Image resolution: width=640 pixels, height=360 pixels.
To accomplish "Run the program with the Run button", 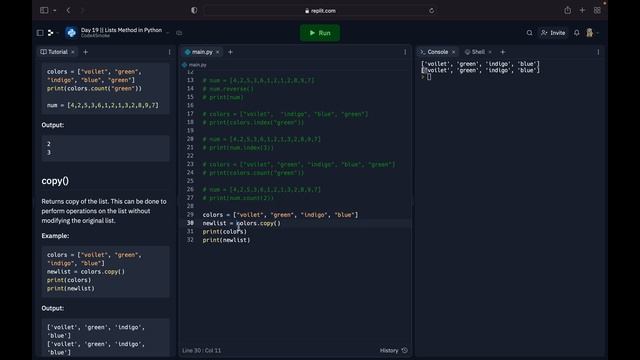I will tap(320, 33).
